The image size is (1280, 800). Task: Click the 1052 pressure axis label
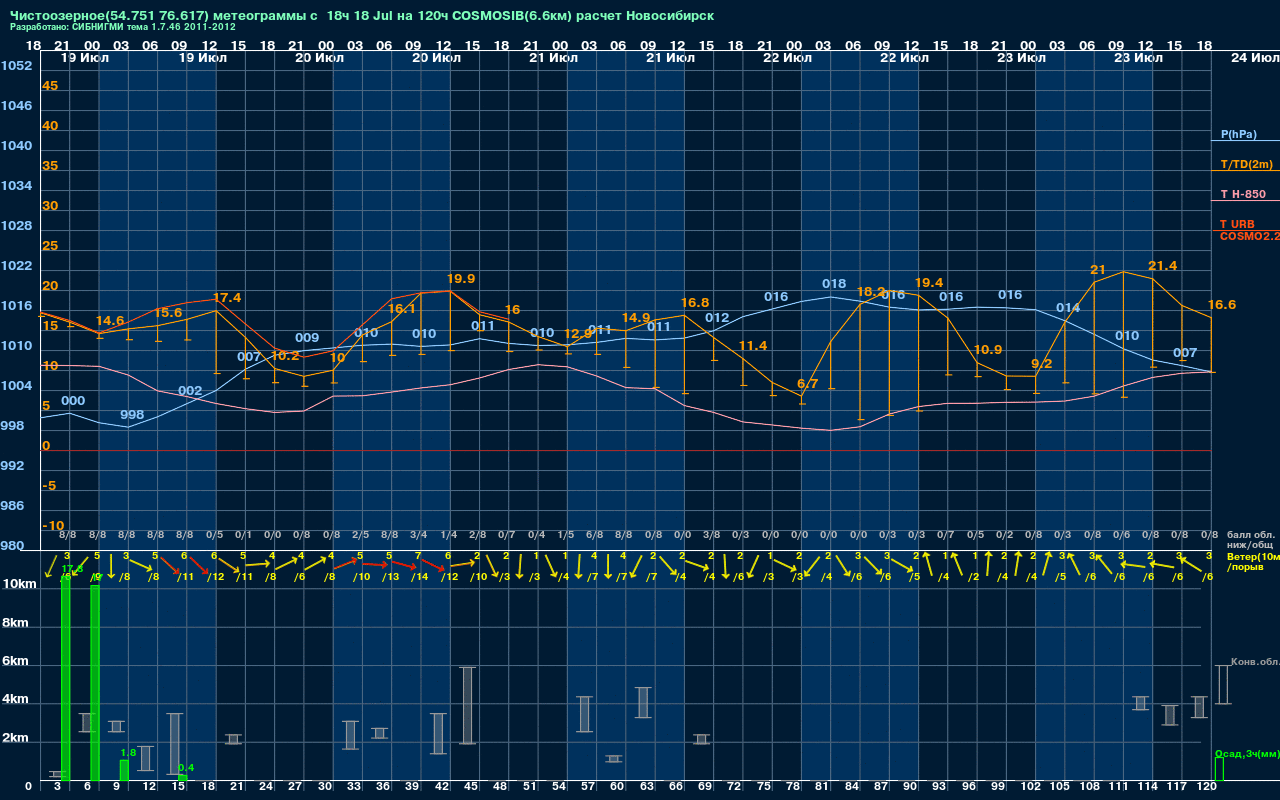point(17,66)
